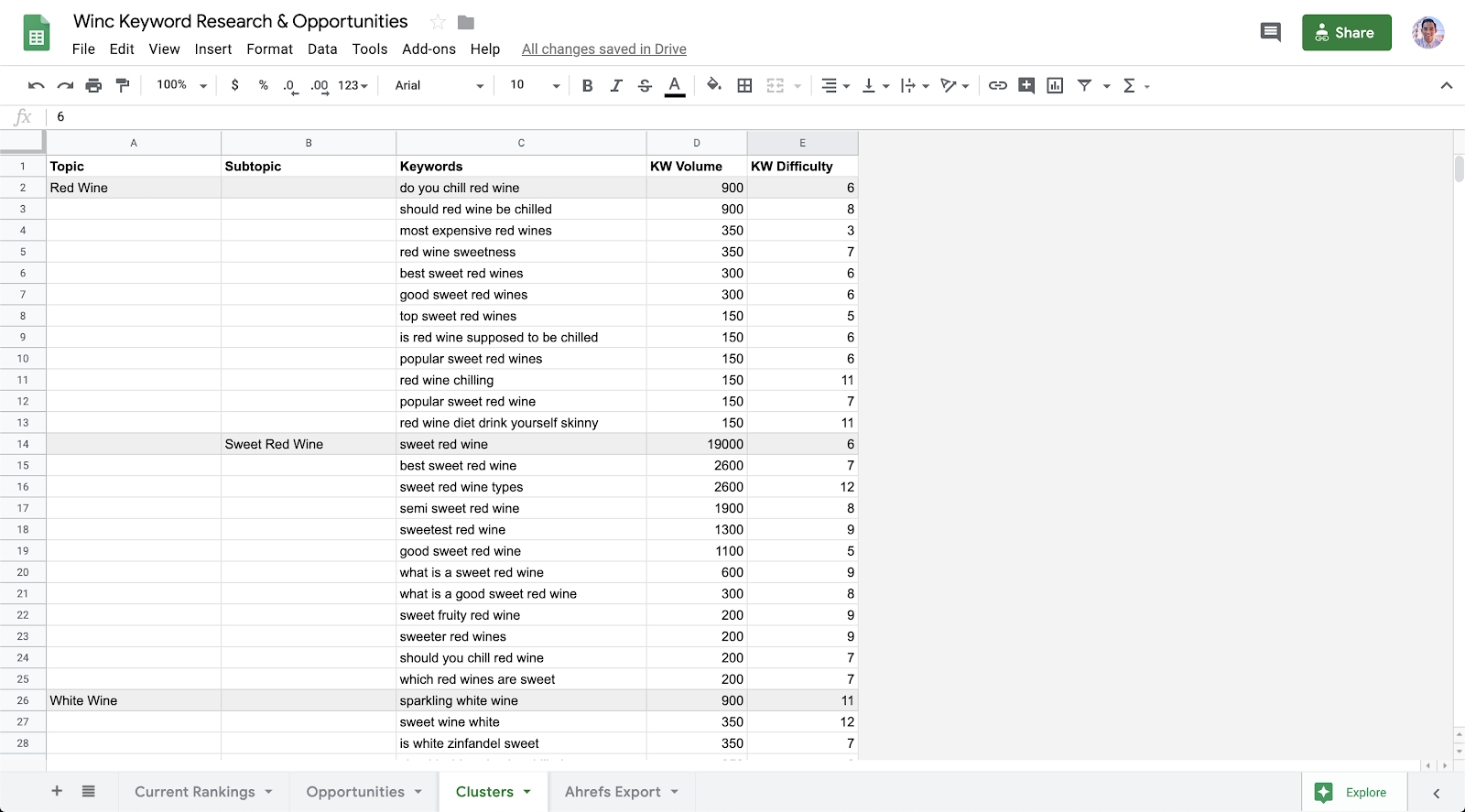Screen dimensions: 1465x812
Task: Click the green Share button
Action: 1346,33
